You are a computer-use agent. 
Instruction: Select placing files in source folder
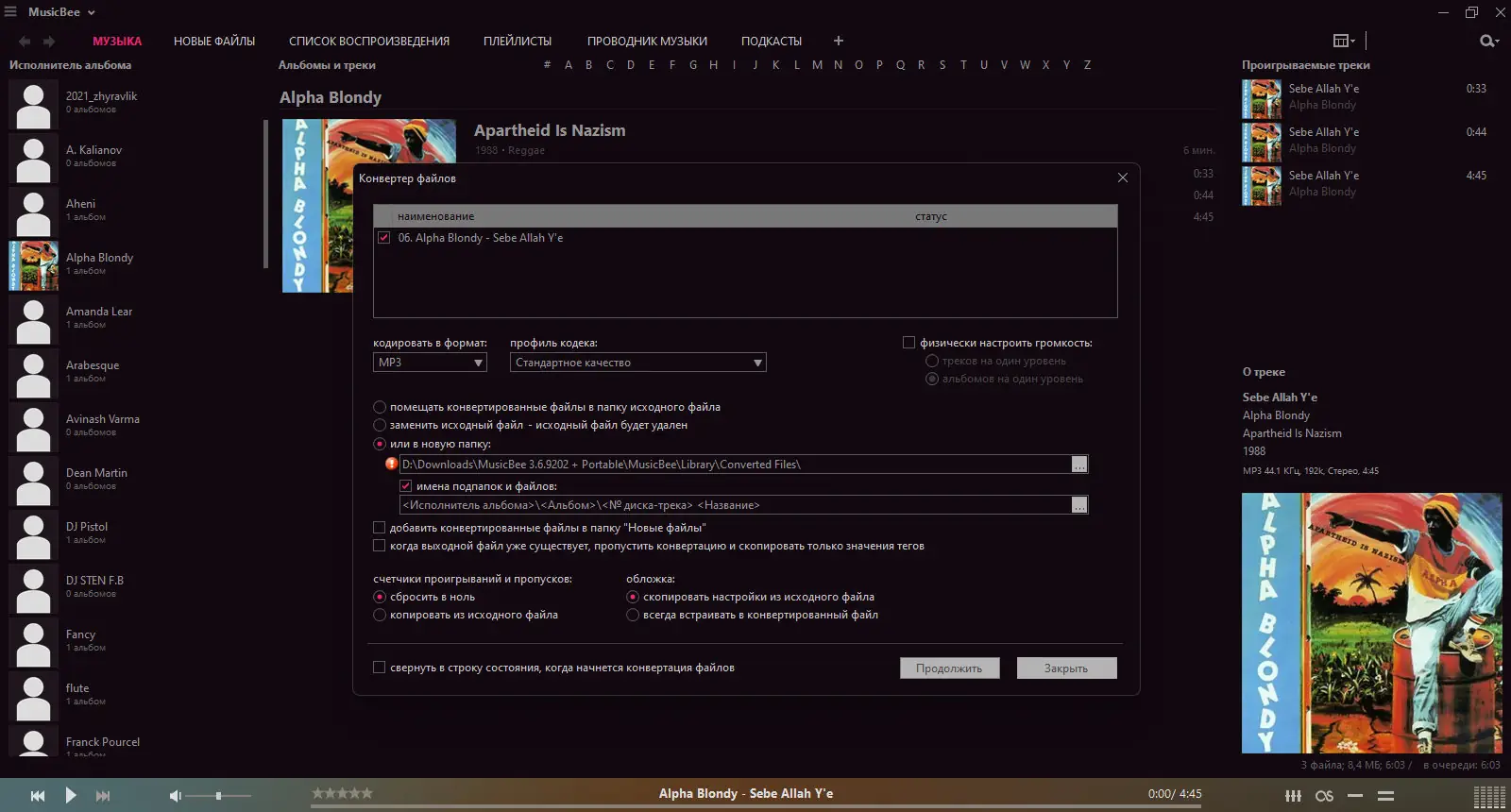[x=380, y=407]
